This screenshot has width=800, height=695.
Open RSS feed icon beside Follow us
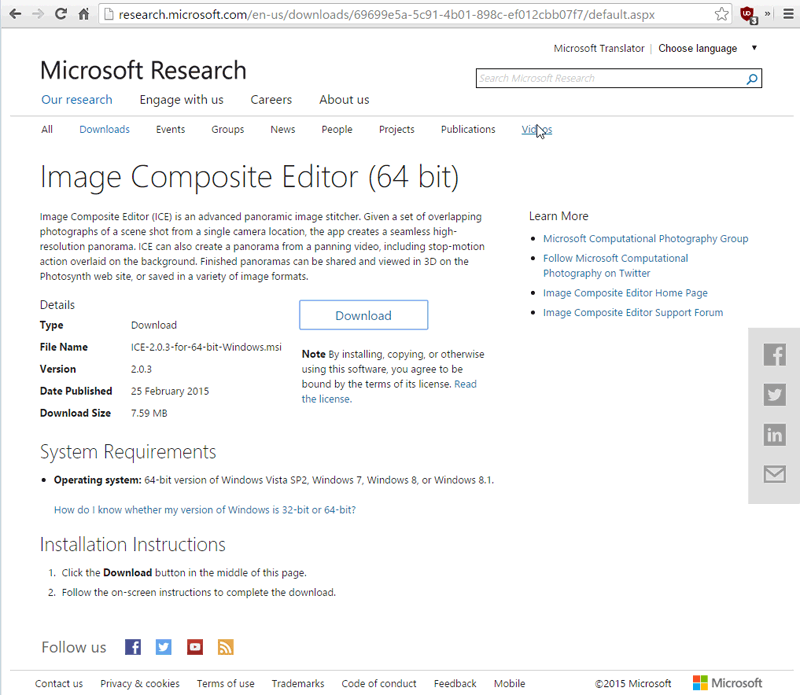[226, 647]
